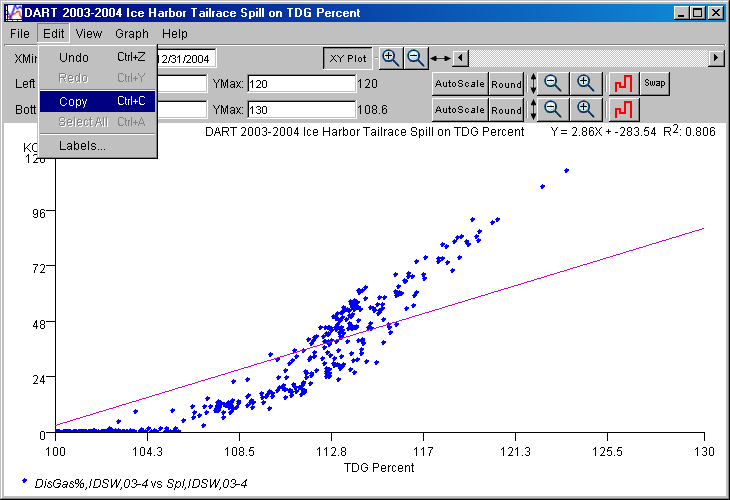This screenshot has height=500, width=730.
Task: Click the red step-line icon in bottom axis row
Action: [x=623, y=109]
